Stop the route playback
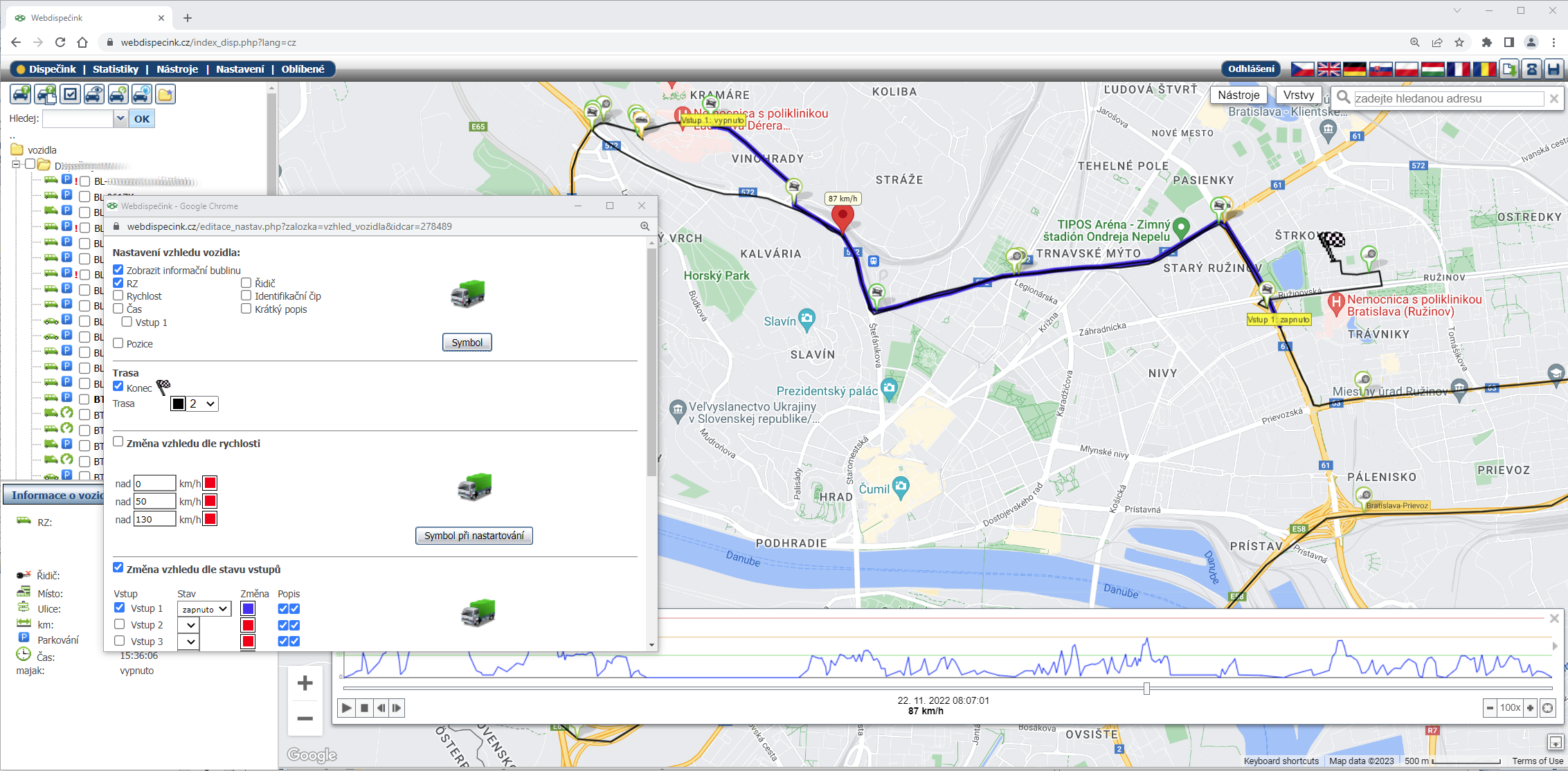The height and width of the screenshot is (771, 1568). 364,708
